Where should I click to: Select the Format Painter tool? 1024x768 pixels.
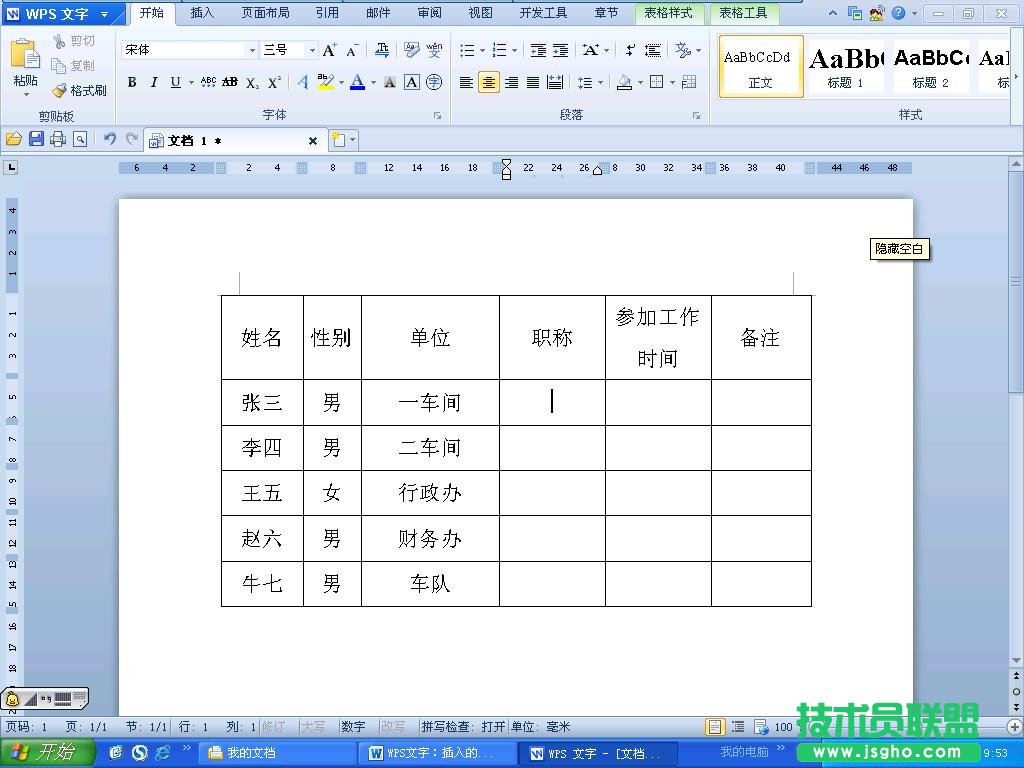coord(80,90)
